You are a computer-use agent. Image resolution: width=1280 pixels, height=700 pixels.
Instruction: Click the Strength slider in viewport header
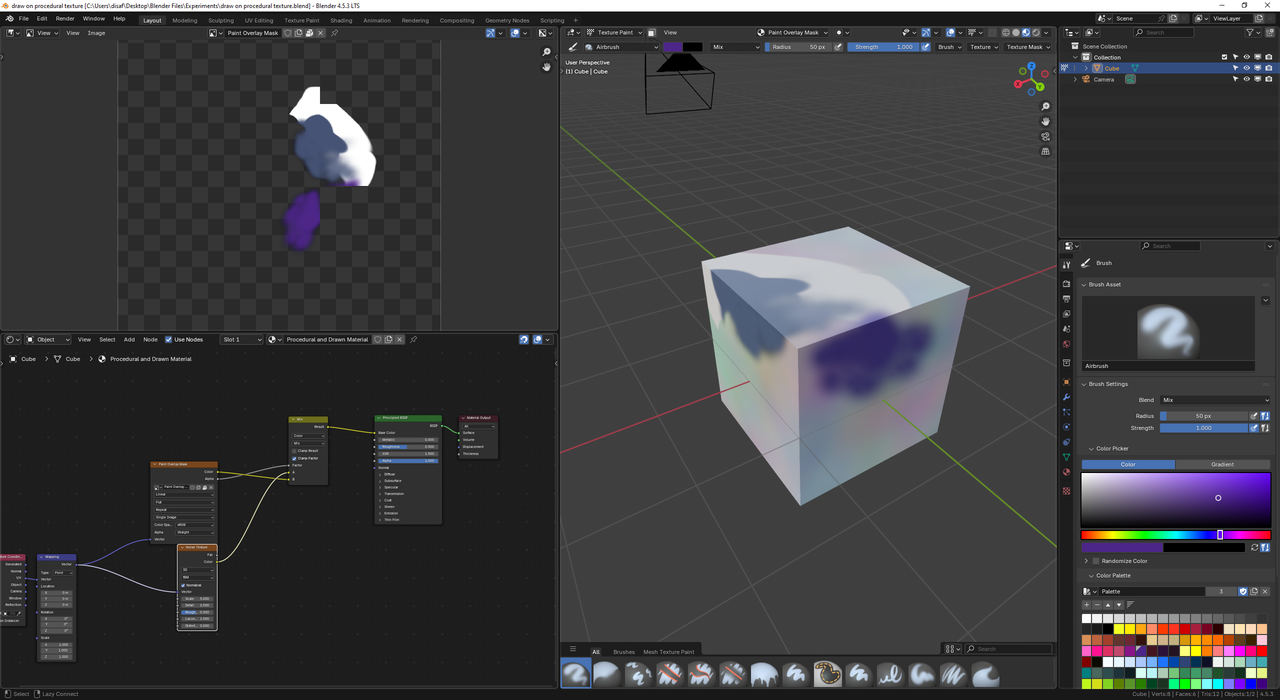[x=882, y=47]
